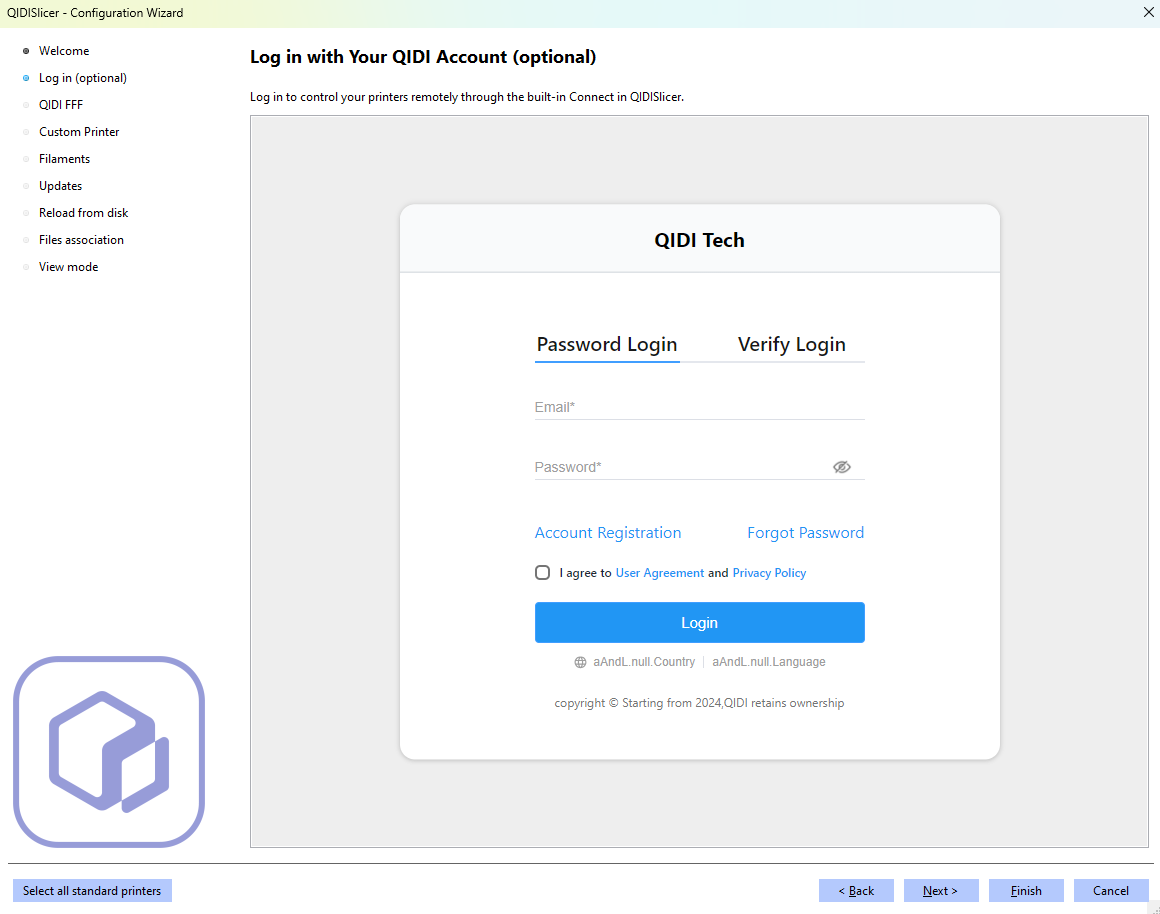Click into the Email field
This screenshot has width=1160, height=914.
point(698,408)
